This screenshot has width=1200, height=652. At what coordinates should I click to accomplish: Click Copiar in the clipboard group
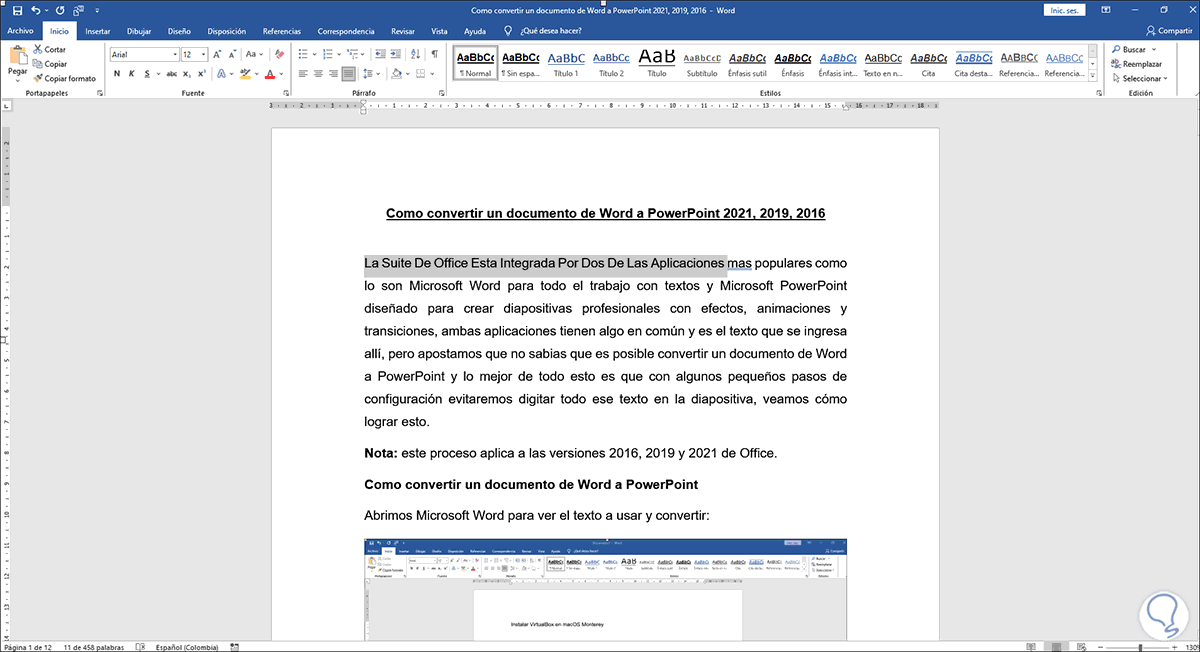point(50,63)
